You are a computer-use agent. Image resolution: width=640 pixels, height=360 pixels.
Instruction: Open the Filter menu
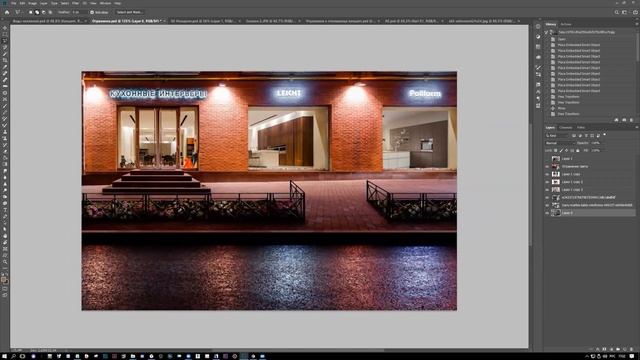pyautogui.click(x=75, y=3)
